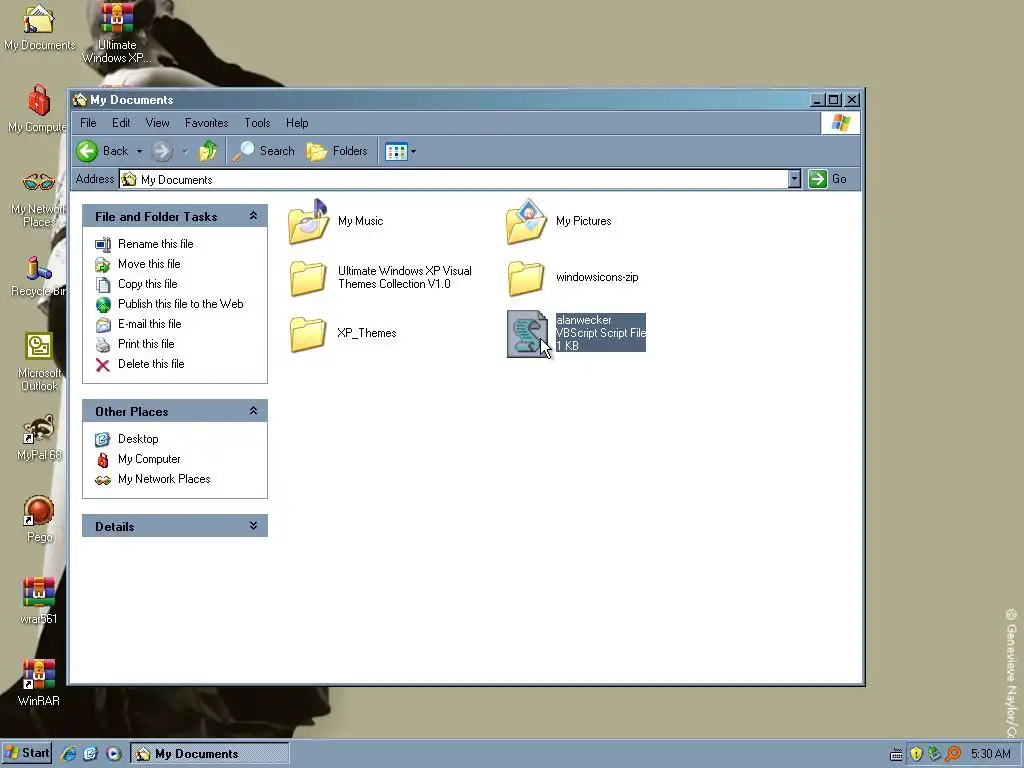Go up one folder level icon

click(208, 152)
